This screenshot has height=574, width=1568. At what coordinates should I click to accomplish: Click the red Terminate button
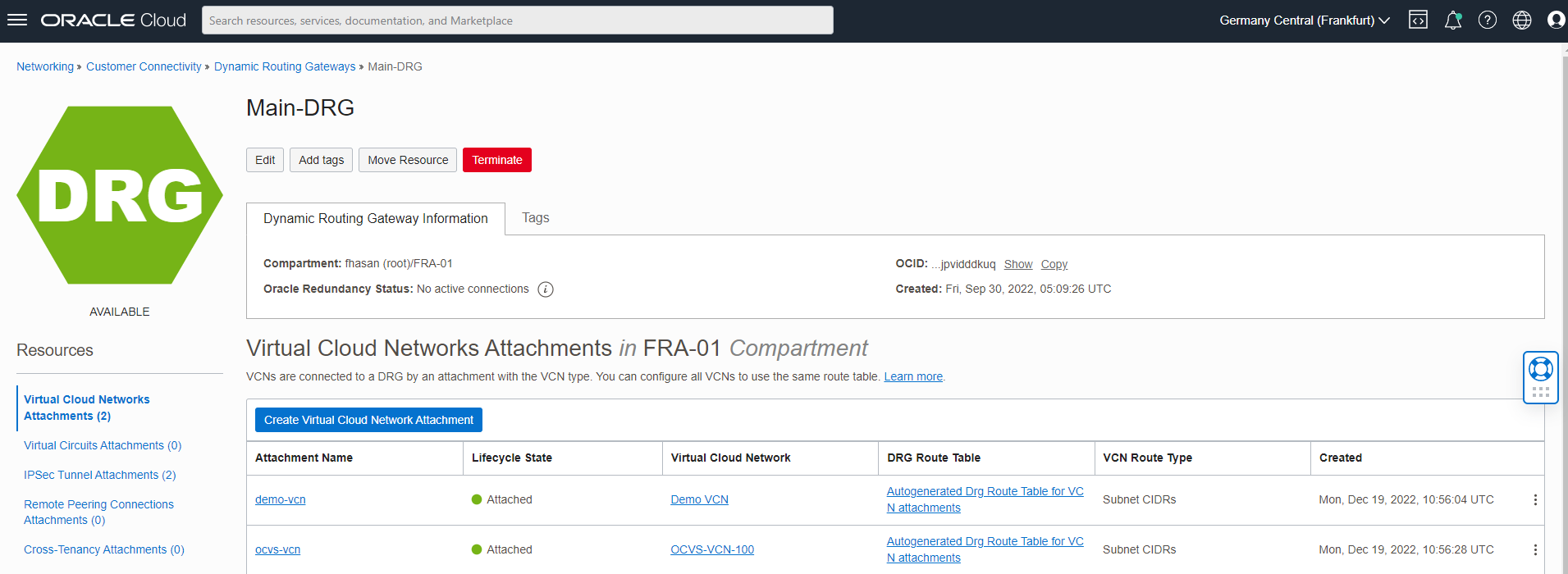497,160
